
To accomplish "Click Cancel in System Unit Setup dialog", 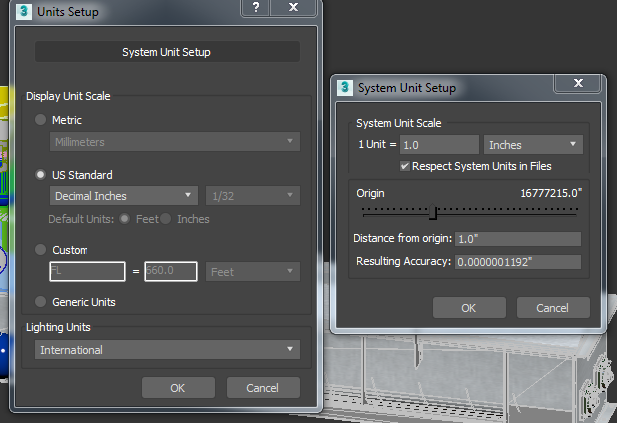I will point(553,308).
